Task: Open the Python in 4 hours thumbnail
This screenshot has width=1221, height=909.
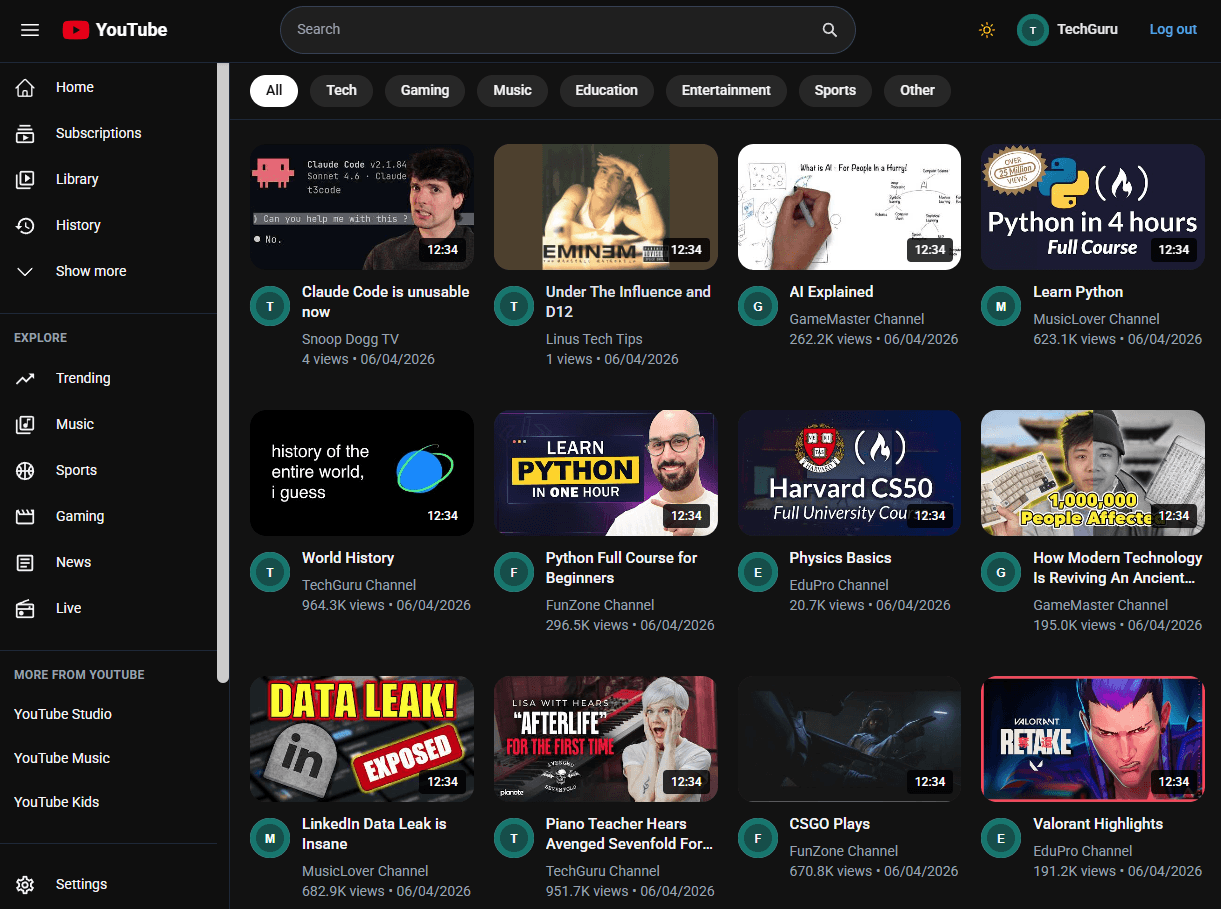Action: pyautogui.click(x=1093, y=207)
